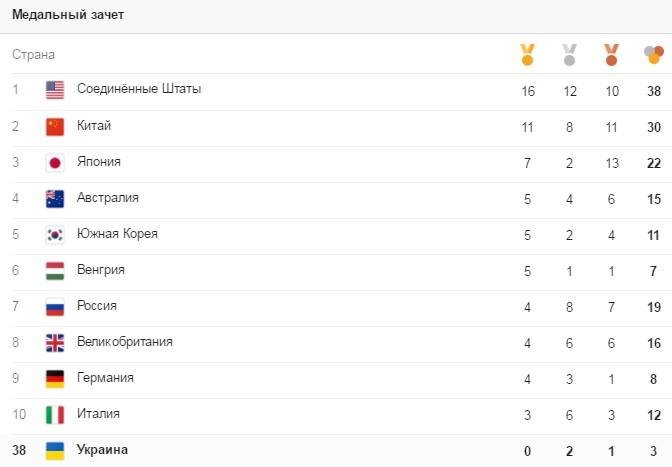
Task: Click the bronze medal column icon
Action: [612, 54]
